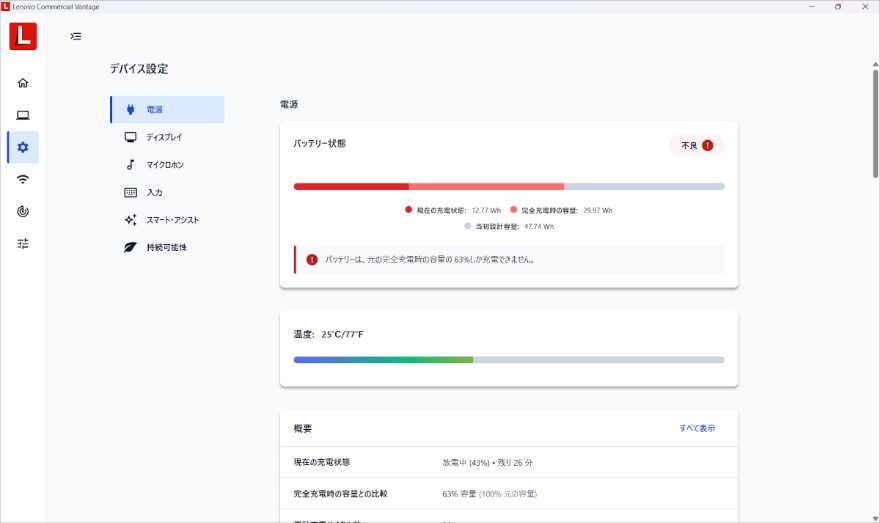The width and height of the screenshot is (880, 523).
Task: Click the battery capacity bar
Action: (508, 186)
